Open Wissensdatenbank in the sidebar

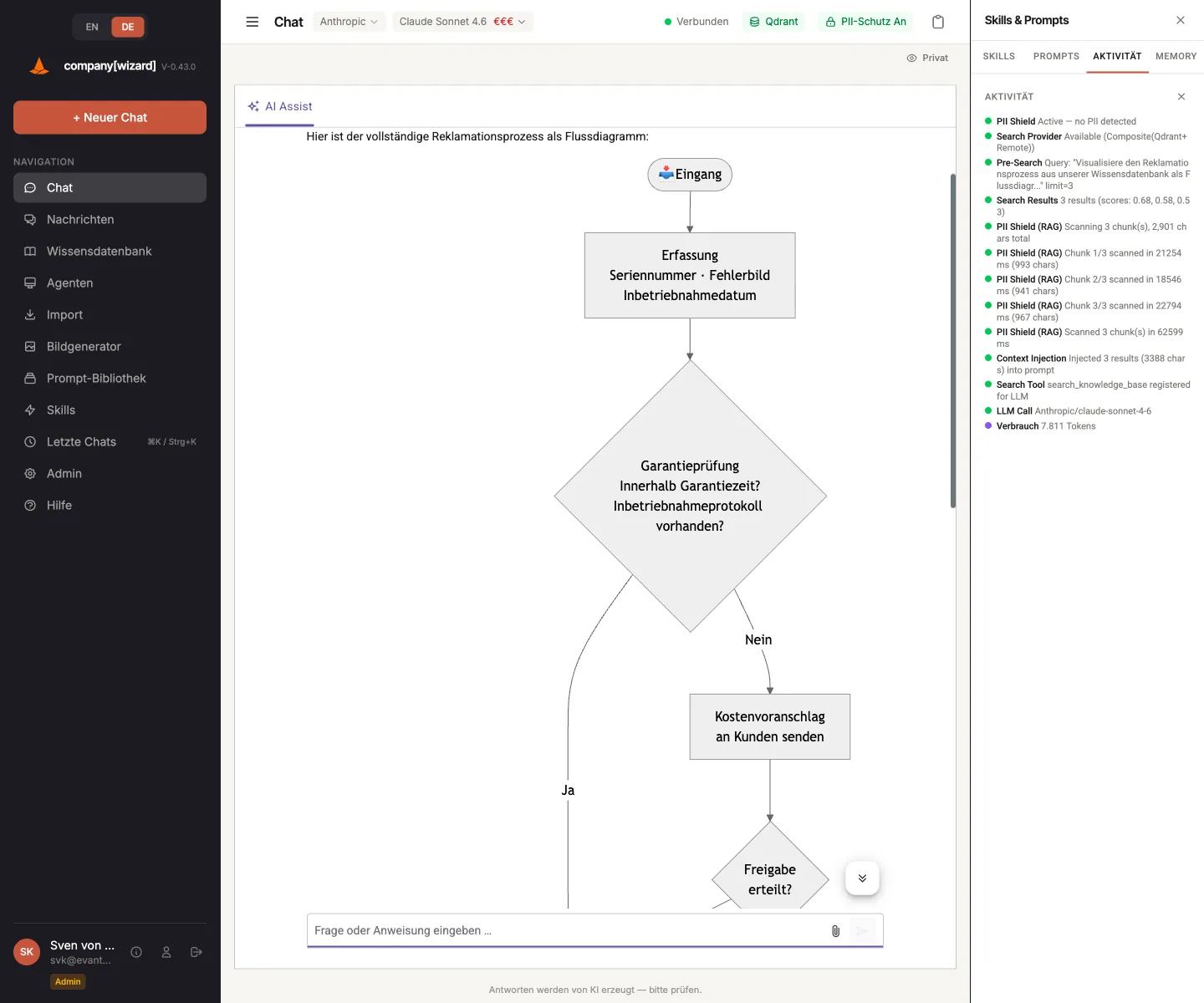[110, 252]
